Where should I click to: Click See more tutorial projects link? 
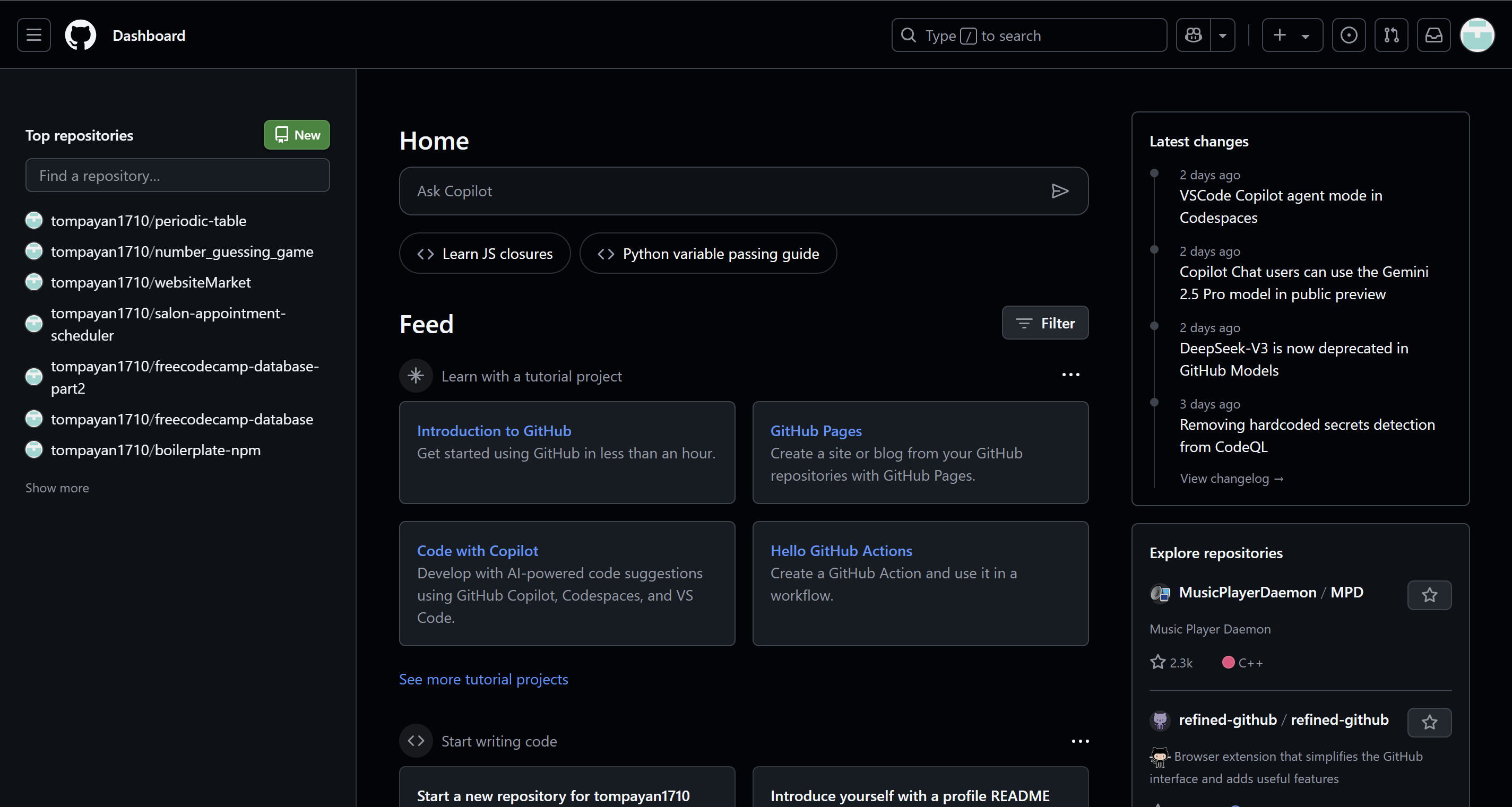[483, 679]
